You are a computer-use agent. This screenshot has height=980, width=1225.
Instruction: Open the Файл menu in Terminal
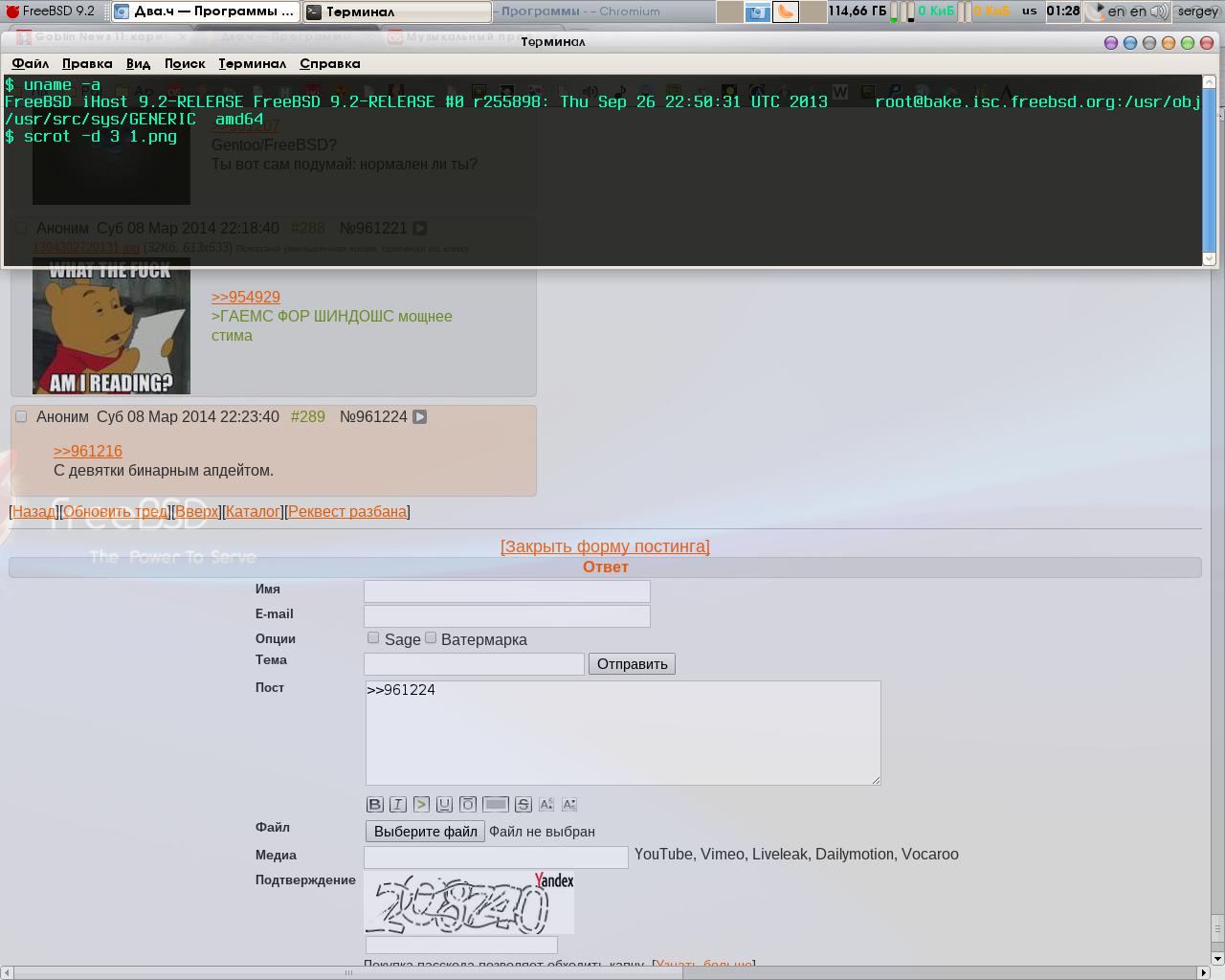pyautogui.click(x=31, y=64)
